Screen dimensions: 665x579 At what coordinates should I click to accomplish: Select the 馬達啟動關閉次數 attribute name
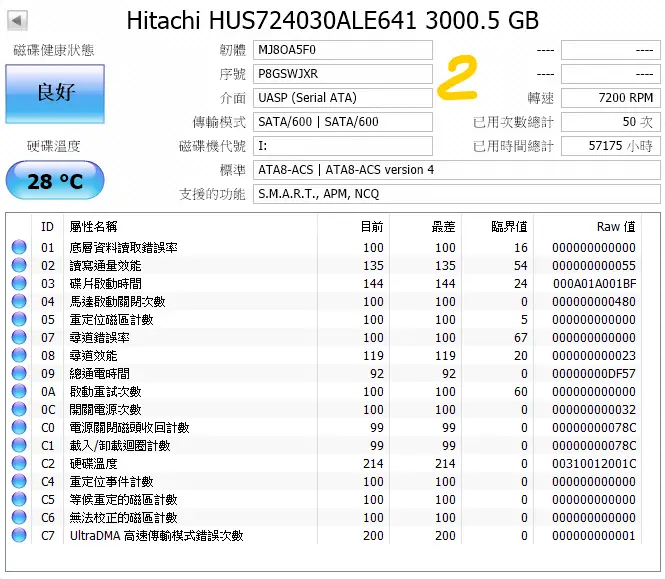click(x=117, y=302)
